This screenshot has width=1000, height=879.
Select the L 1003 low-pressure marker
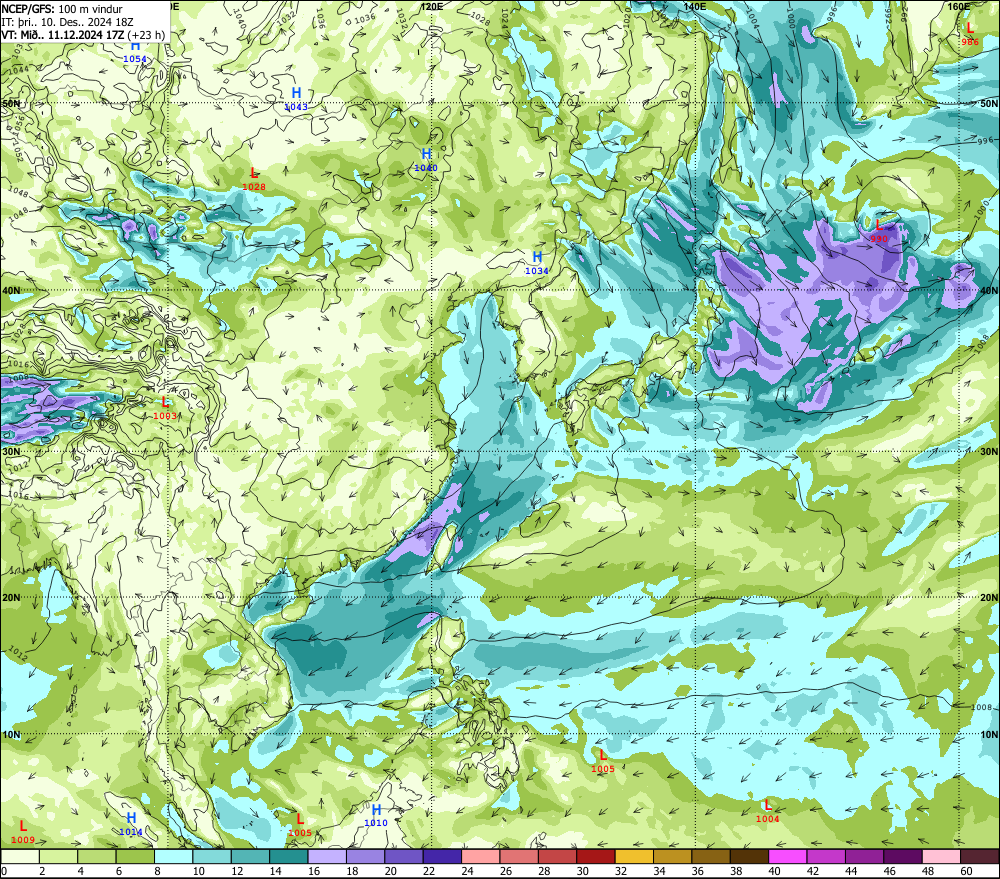(165, 408)
